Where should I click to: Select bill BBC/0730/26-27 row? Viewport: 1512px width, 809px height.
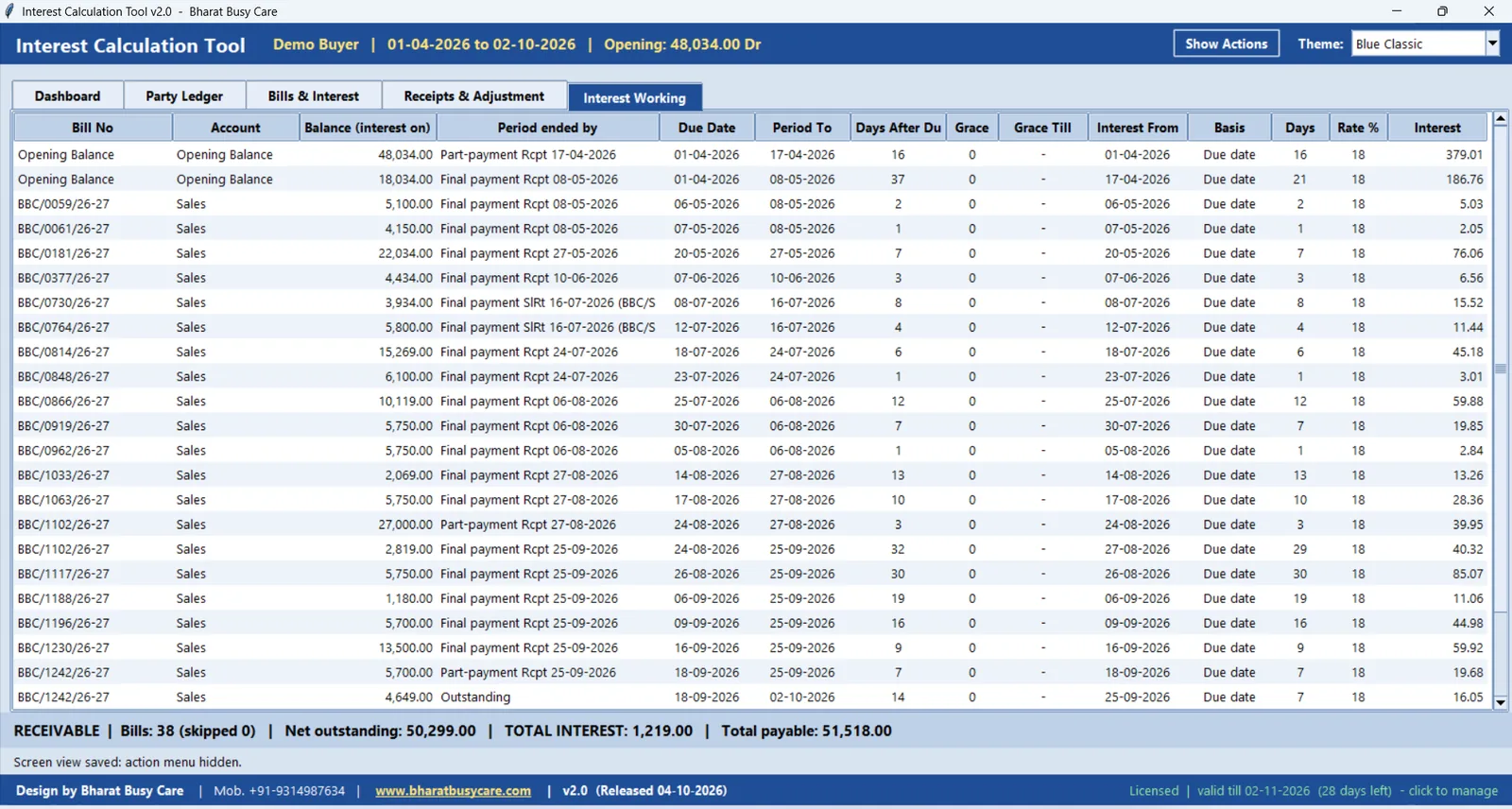pyautogui.click(x=751, y=302)
